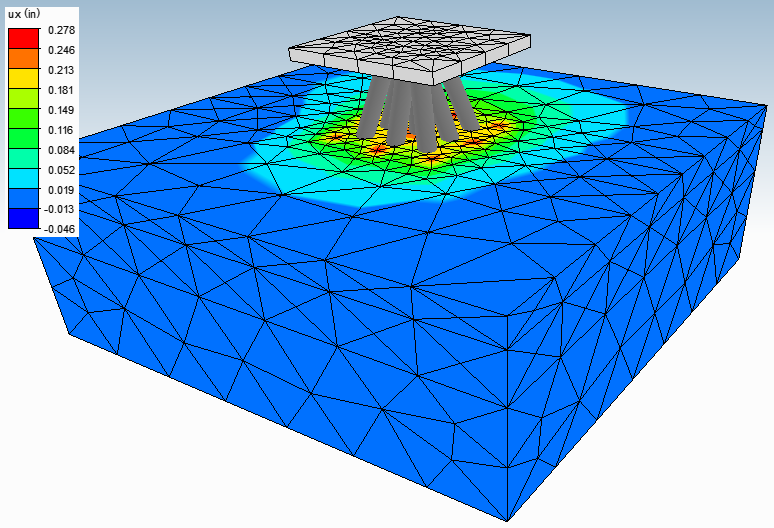Pick the green swatch between 0.084 and 0.116
774x528 pixels.
[x=23, y=138]
